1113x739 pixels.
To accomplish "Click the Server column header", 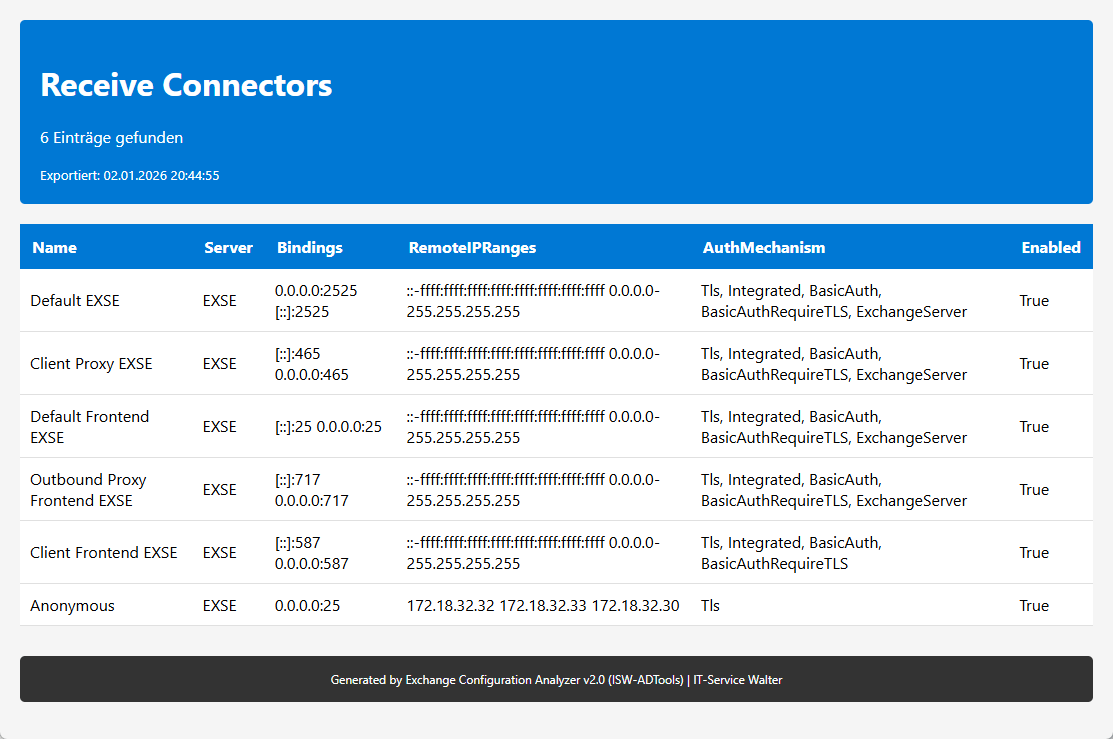I will coord(228,248).
